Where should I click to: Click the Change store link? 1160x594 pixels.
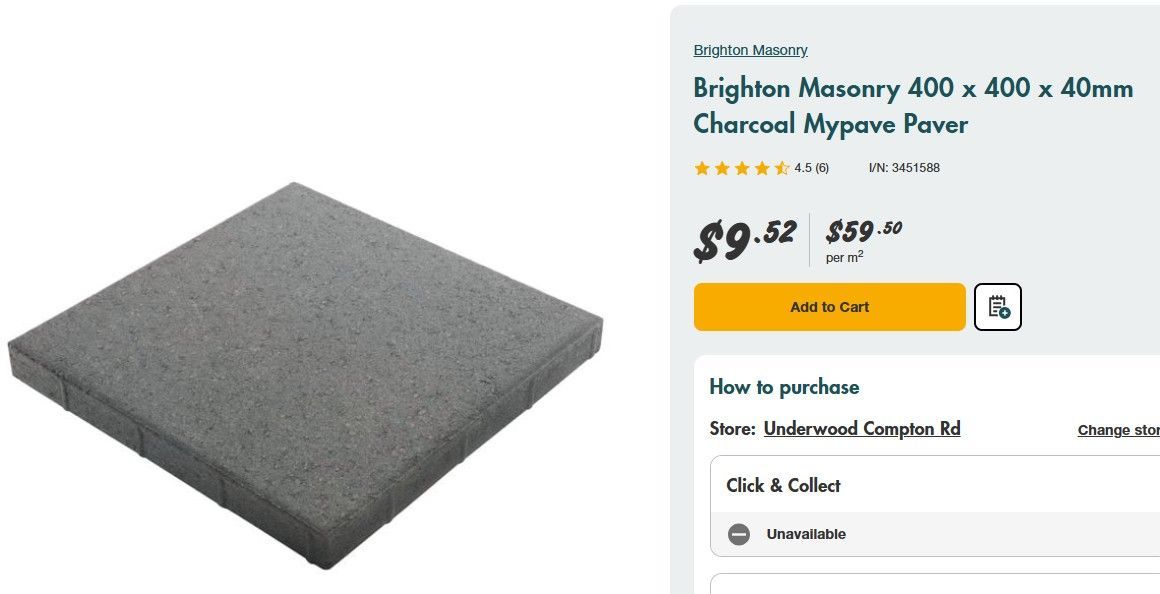pos(1118,430)
